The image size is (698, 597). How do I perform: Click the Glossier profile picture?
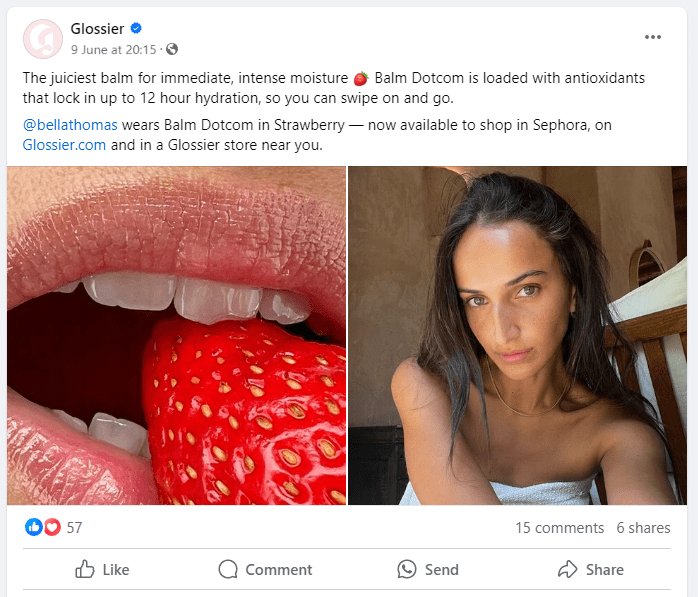point(42,38)
